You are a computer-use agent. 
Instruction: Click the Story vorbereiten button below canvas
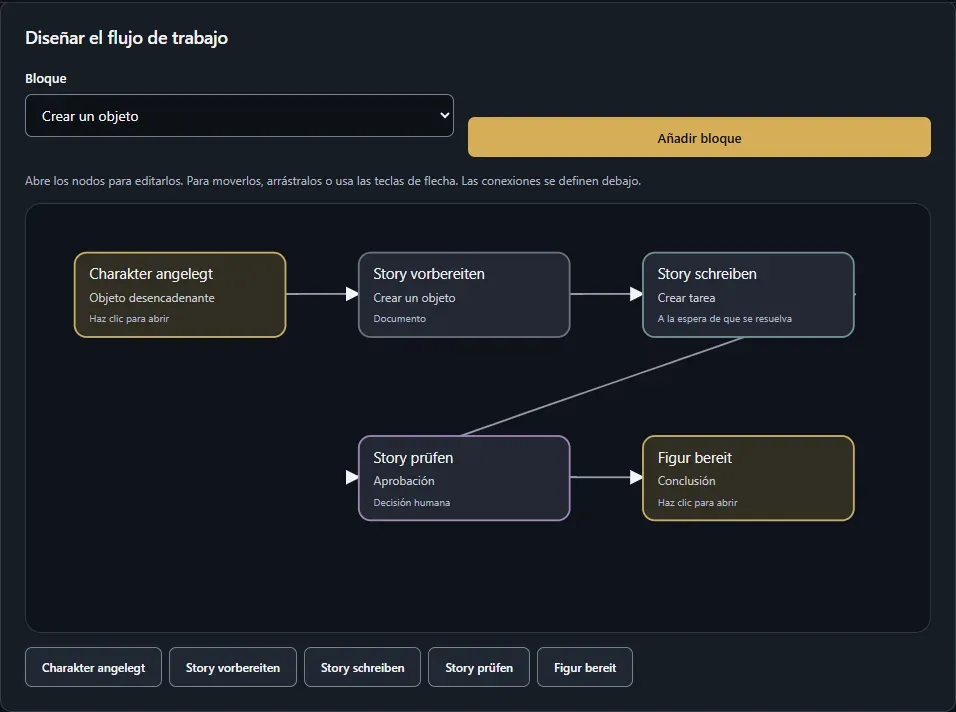(x=233, y=667)
